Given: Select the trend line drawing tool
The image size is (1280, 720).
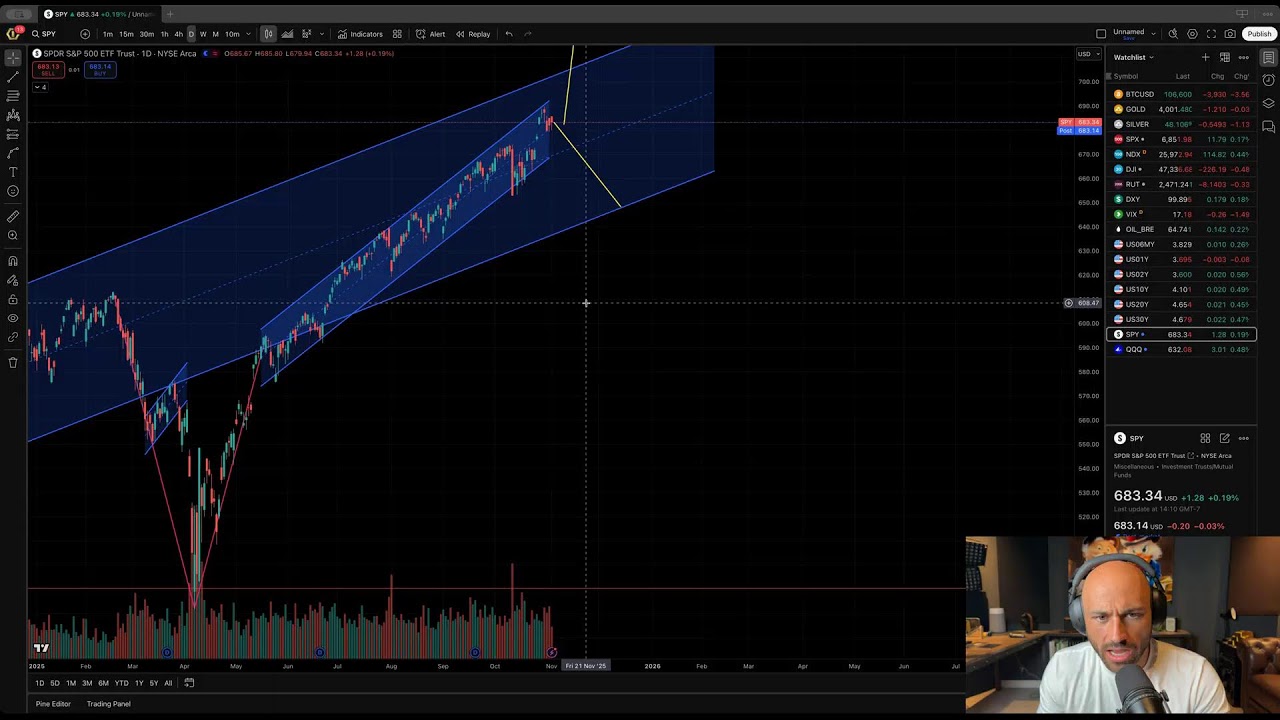Looking at the screenshot, I should tap(13, 77).
